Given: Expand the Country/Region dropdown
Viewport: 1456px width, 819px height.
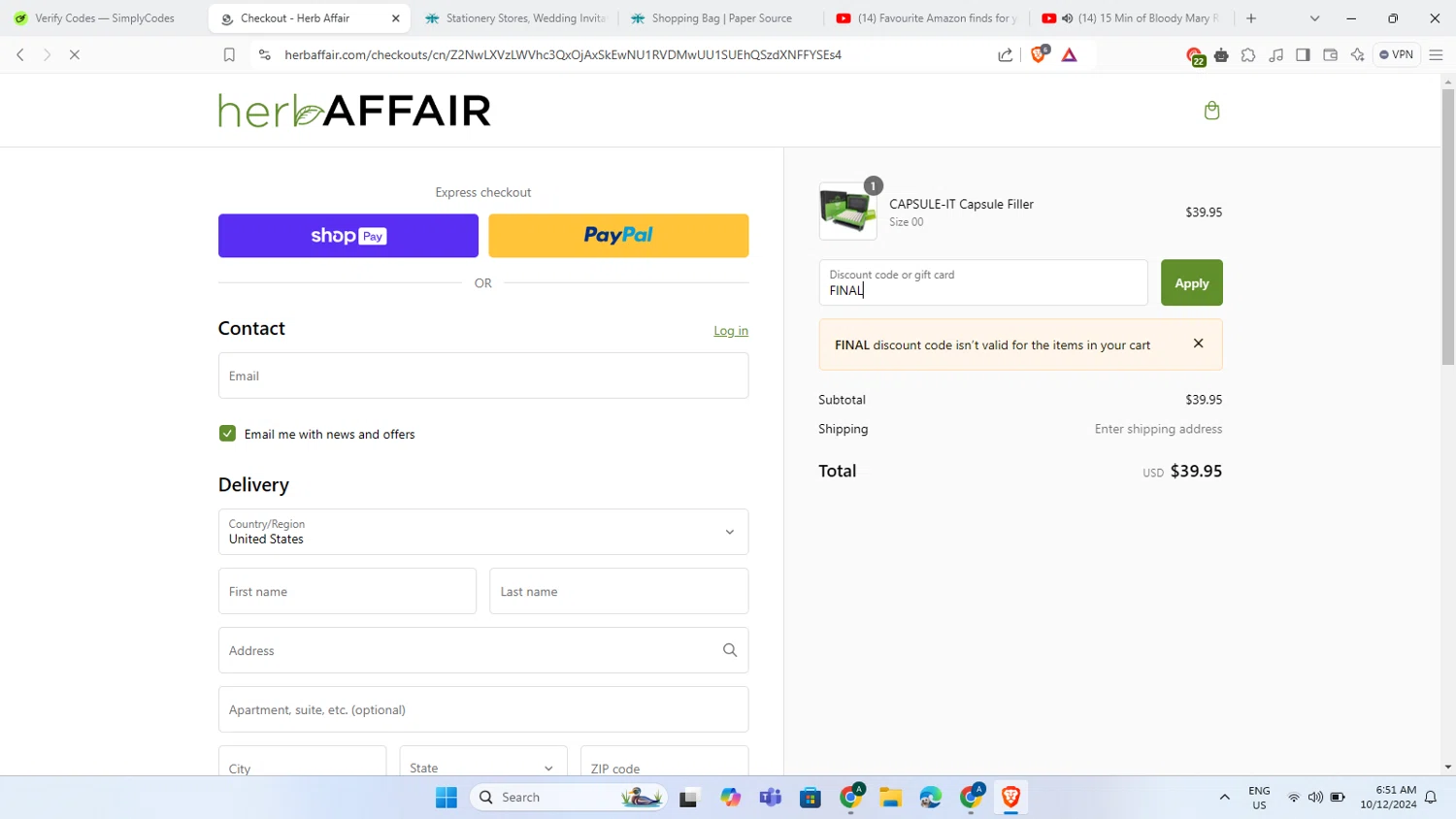Looking at the screenshot, I should [x=483, y=532].
